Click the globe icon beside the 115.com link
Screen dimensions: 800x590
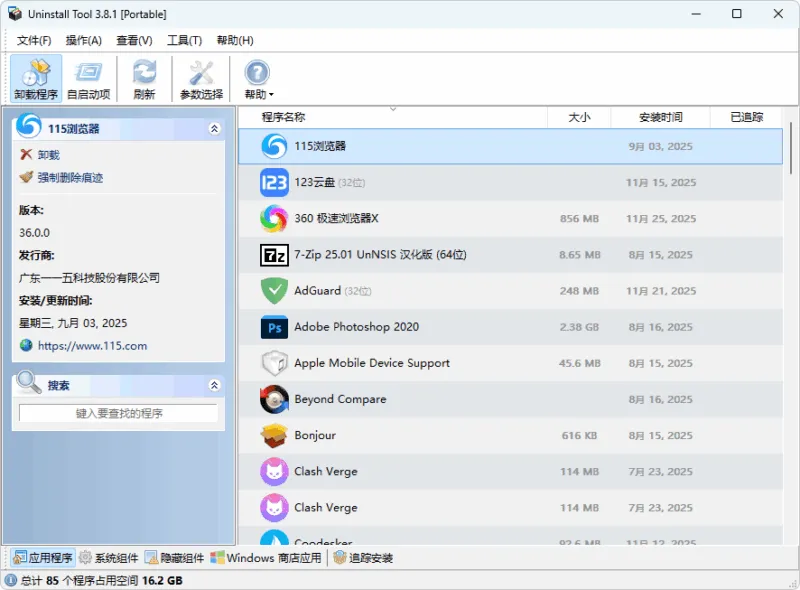point(26,346)
